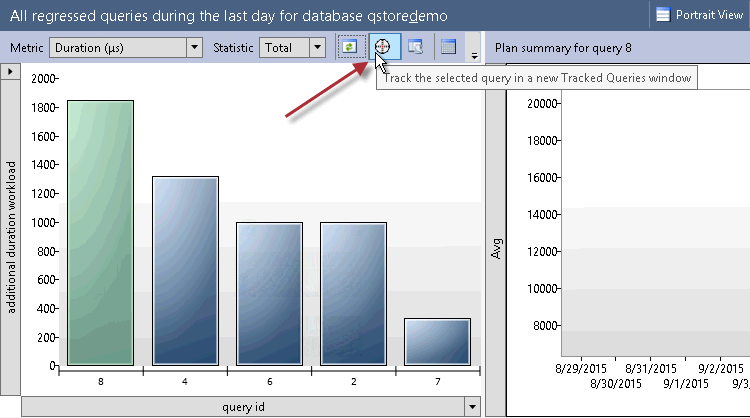The height and width of the screenshot is (418, 750).
Task: Expand the vertical axis panel arrow
Action: [10, 72]
